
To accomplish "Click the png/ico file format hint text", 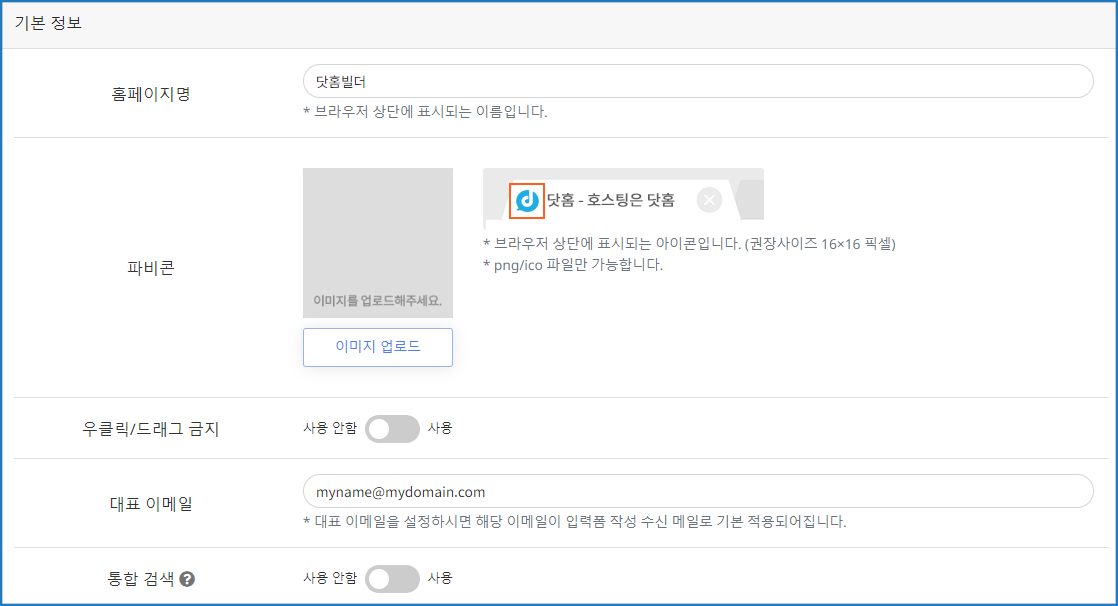I will (x=573, y=265).
